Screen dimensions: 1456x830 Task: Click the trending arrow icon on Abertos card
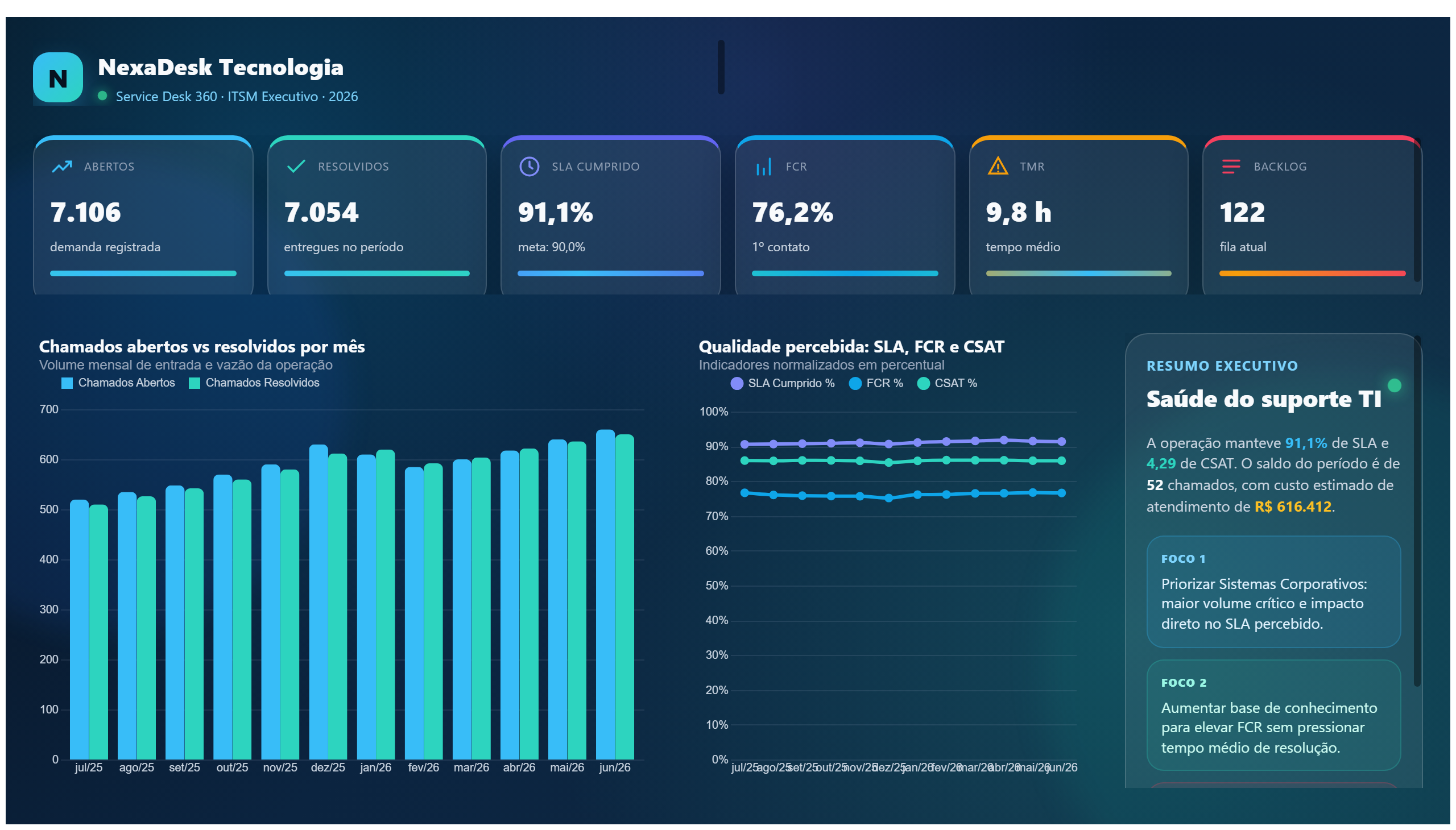point(61,167)
